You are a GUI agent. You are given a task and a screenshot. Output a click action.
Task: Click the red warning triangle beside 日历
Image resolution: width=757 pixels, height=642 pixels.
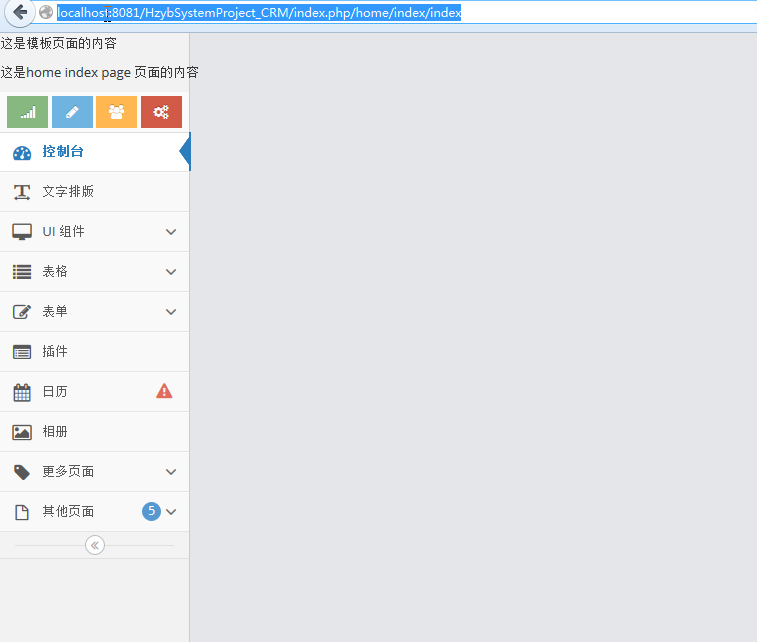[x=164, y=391]
